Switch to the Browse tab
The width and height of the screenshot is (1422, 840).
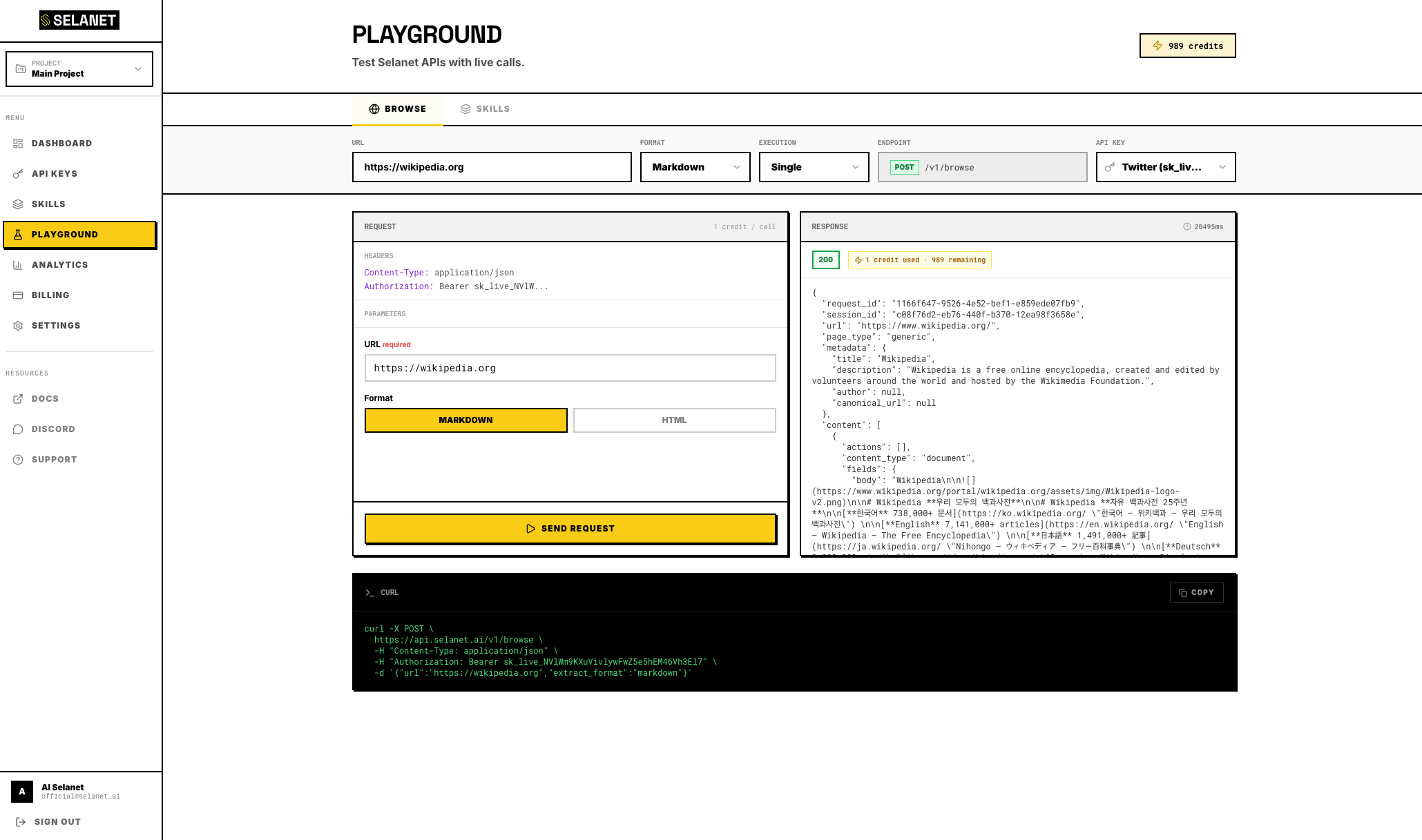click(397, 109)
